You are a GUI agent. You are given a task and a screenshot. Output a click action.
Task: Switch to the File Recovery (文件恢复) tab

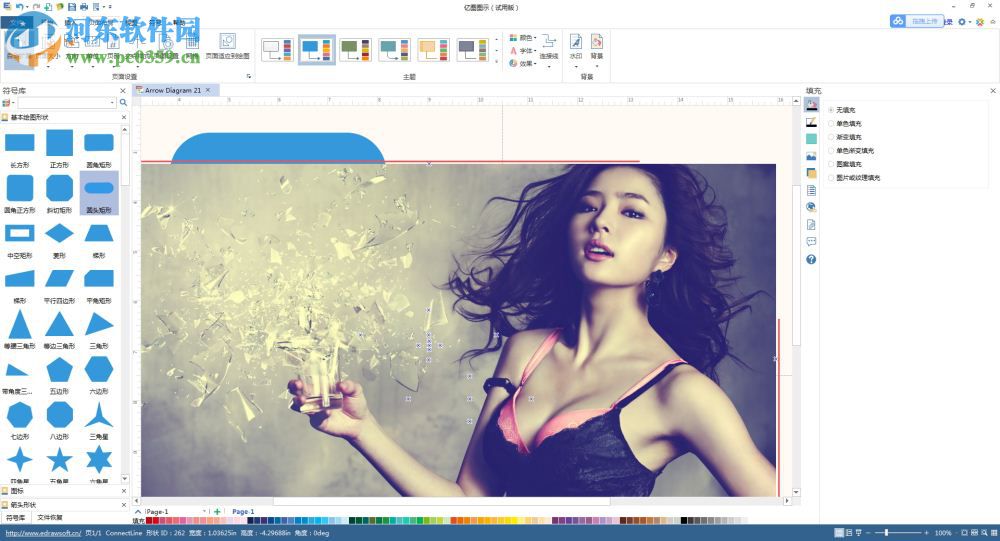(x=50, y=517)
